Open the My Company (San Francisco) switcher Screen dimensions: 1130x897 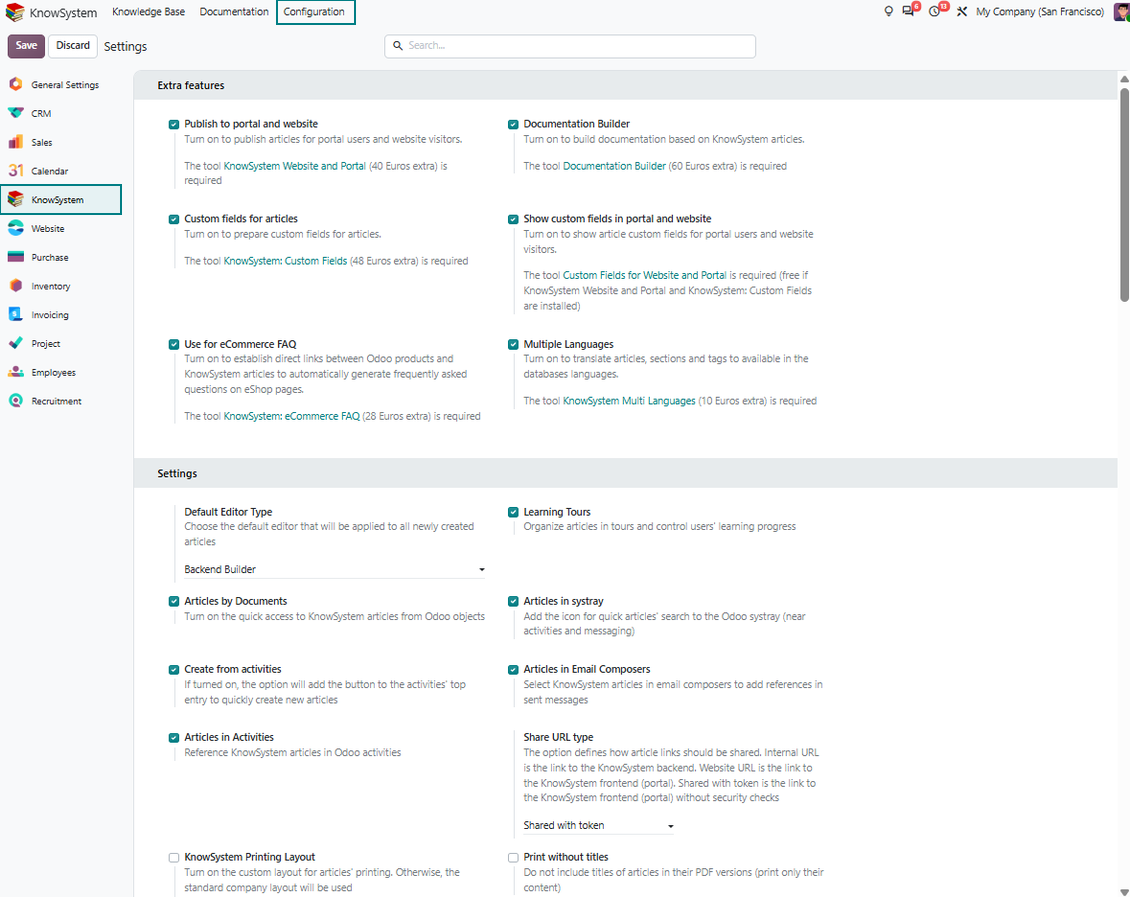[1040, 12]
